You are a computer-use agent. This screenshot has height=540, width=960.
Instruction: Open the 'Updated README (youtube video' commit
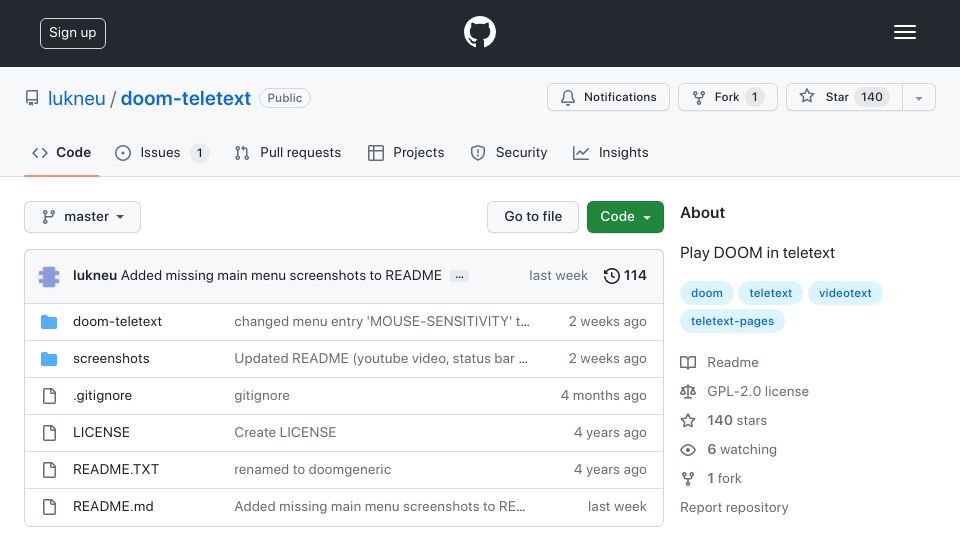click(x=381, y=358)
